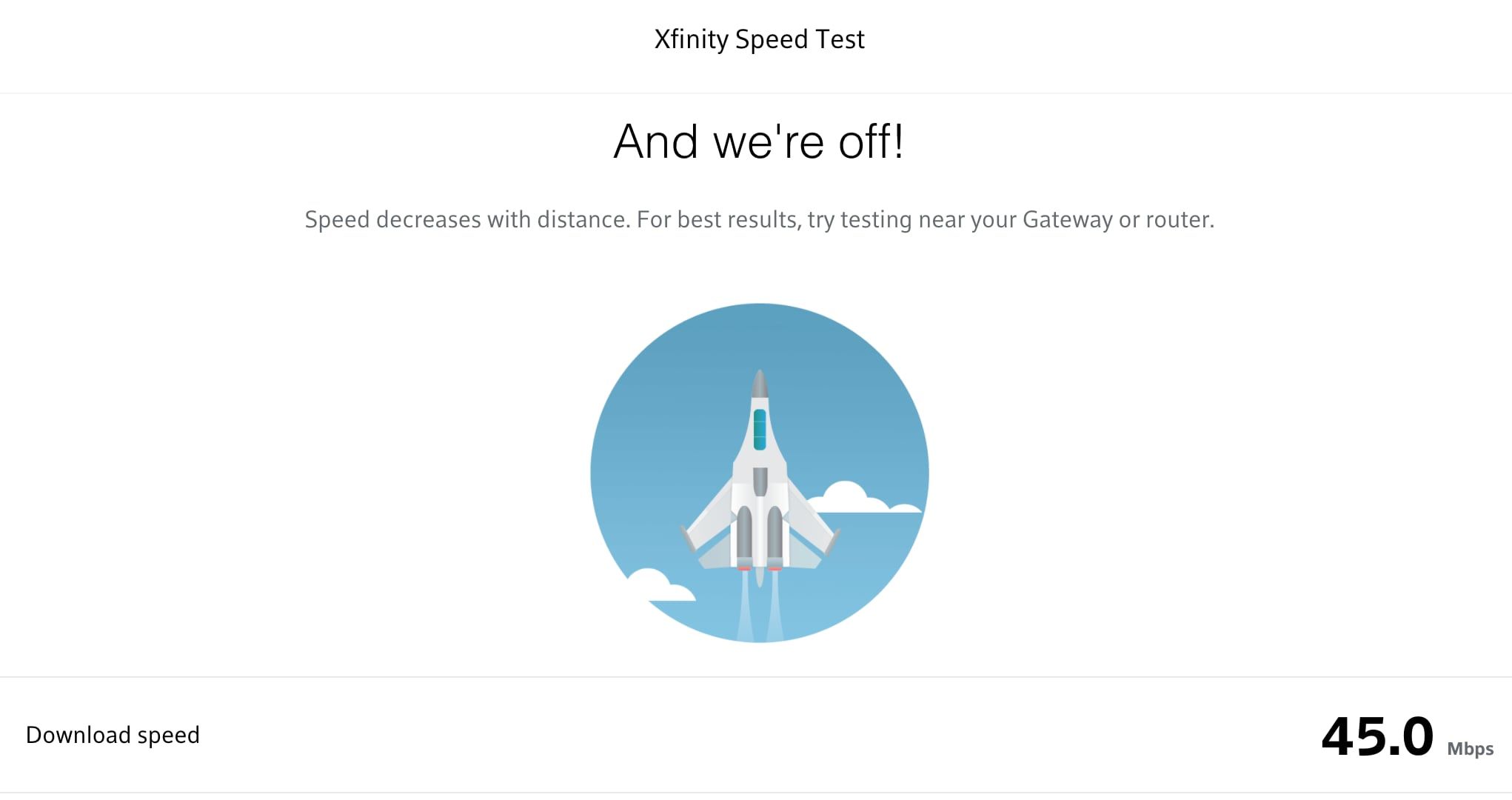The width and height of the screenshot is (1512, 800).
Task: Click the jet's left engine thruster
Action: point(744,536)
